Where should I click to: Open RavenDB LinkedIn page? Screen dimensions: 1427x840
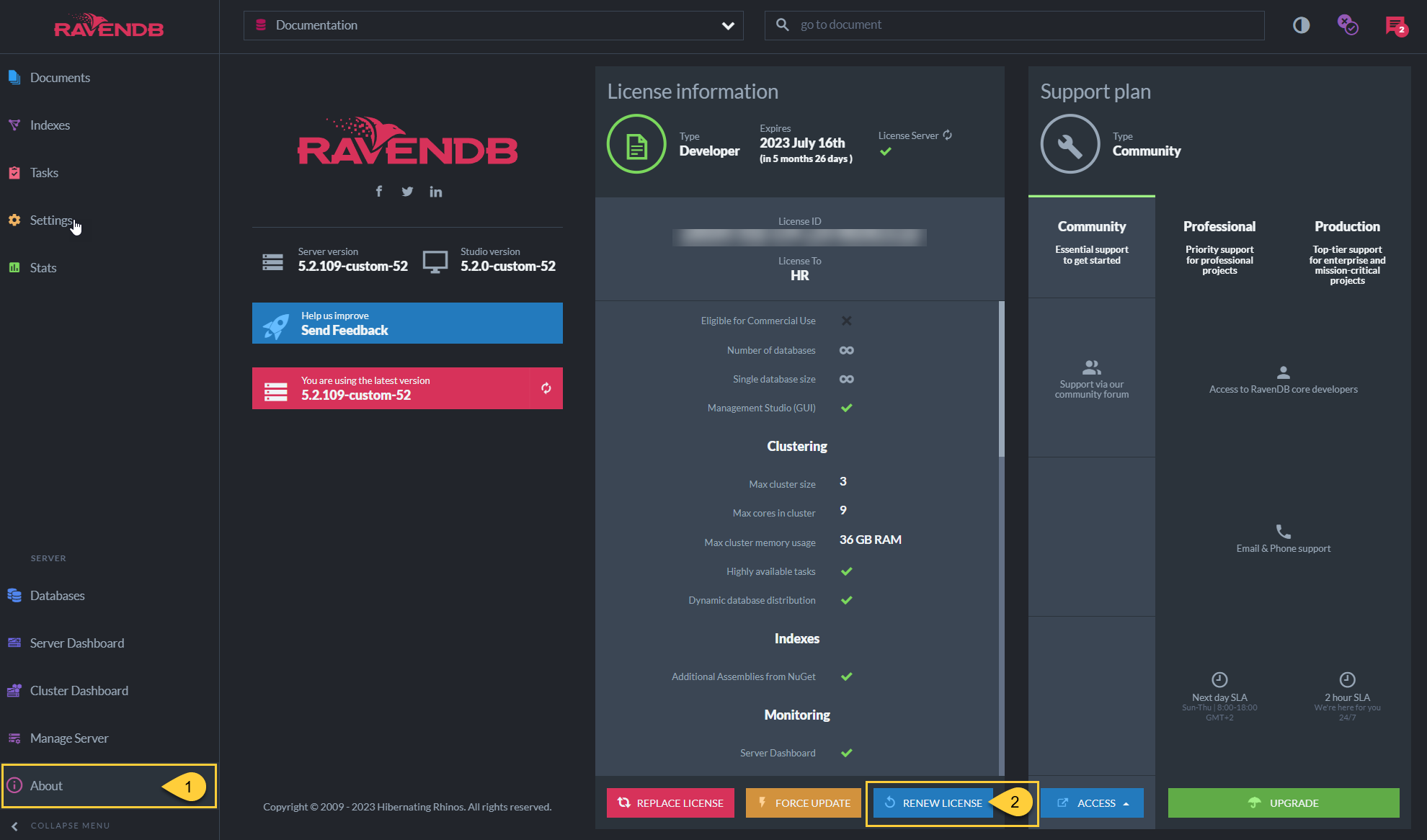[435, 191]
